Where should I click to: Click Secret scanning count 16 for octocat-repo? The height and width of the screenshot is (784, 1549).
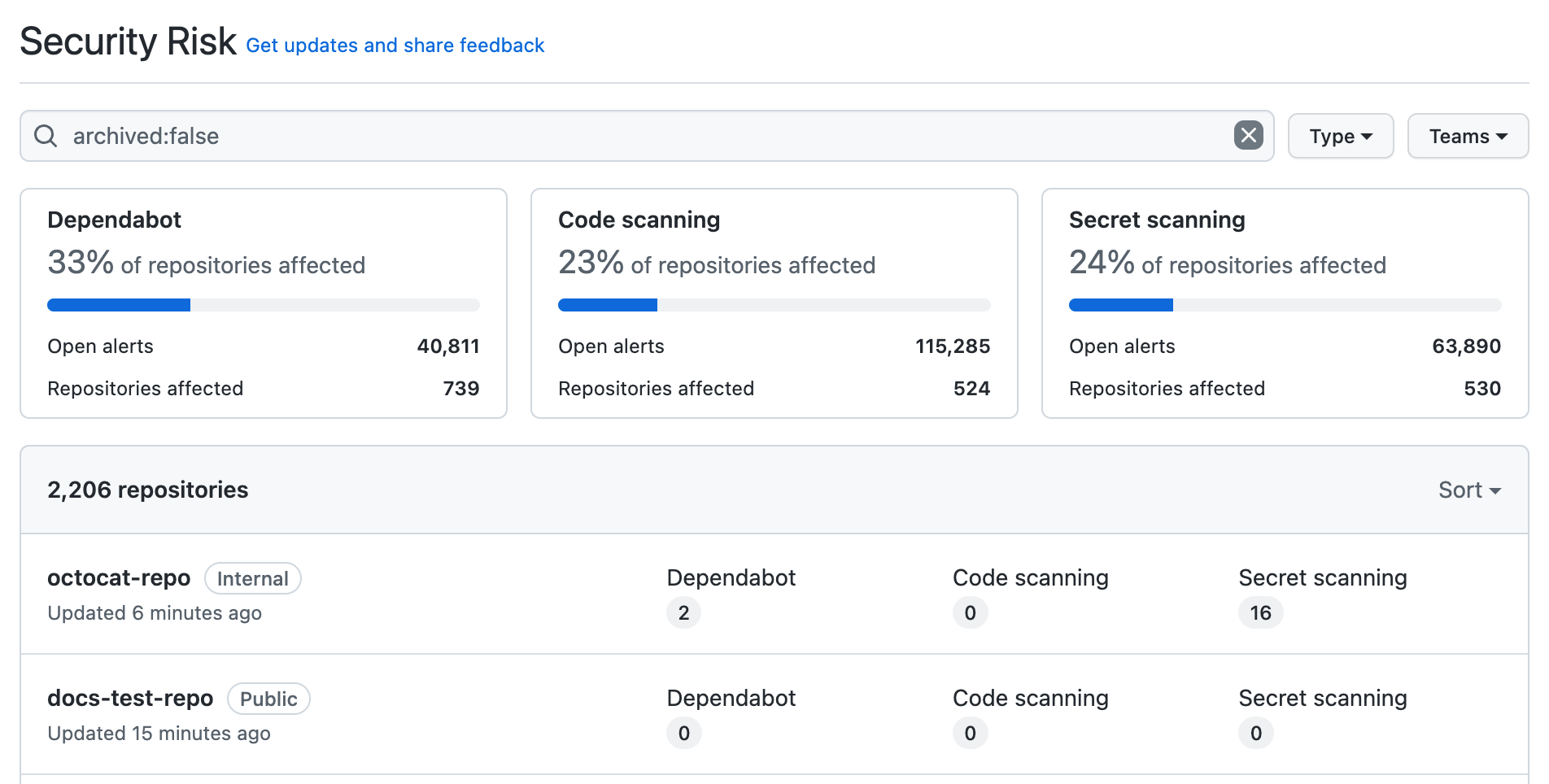coord(1261,612)
